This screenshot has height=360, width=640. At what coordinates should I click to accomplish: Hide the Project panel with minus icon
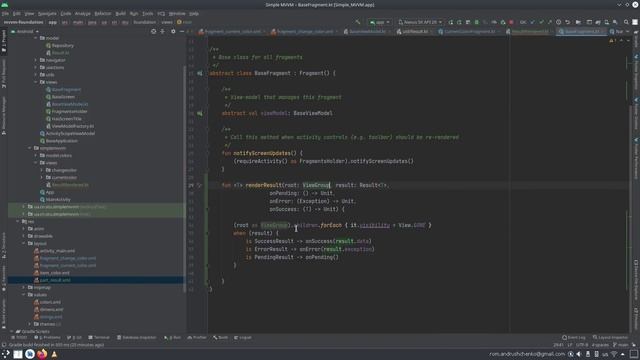click(182, 31)
